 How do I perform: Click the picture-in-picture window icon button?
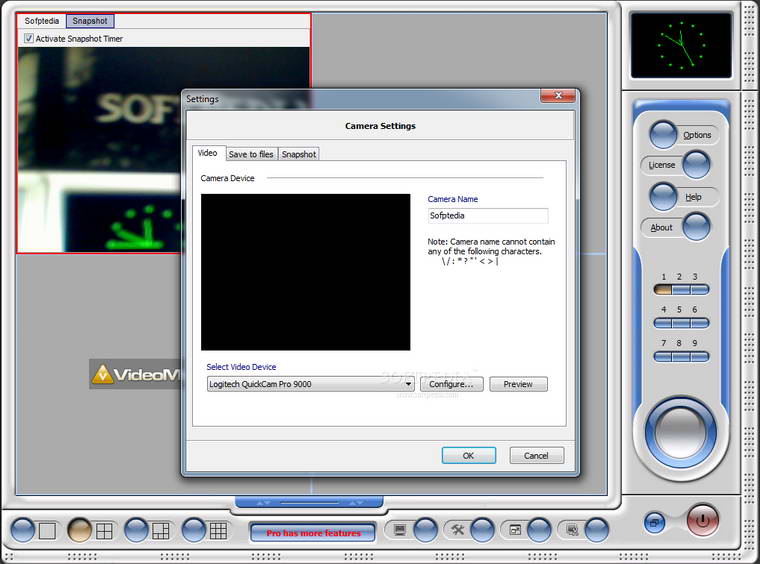click(x=539, y=530)
